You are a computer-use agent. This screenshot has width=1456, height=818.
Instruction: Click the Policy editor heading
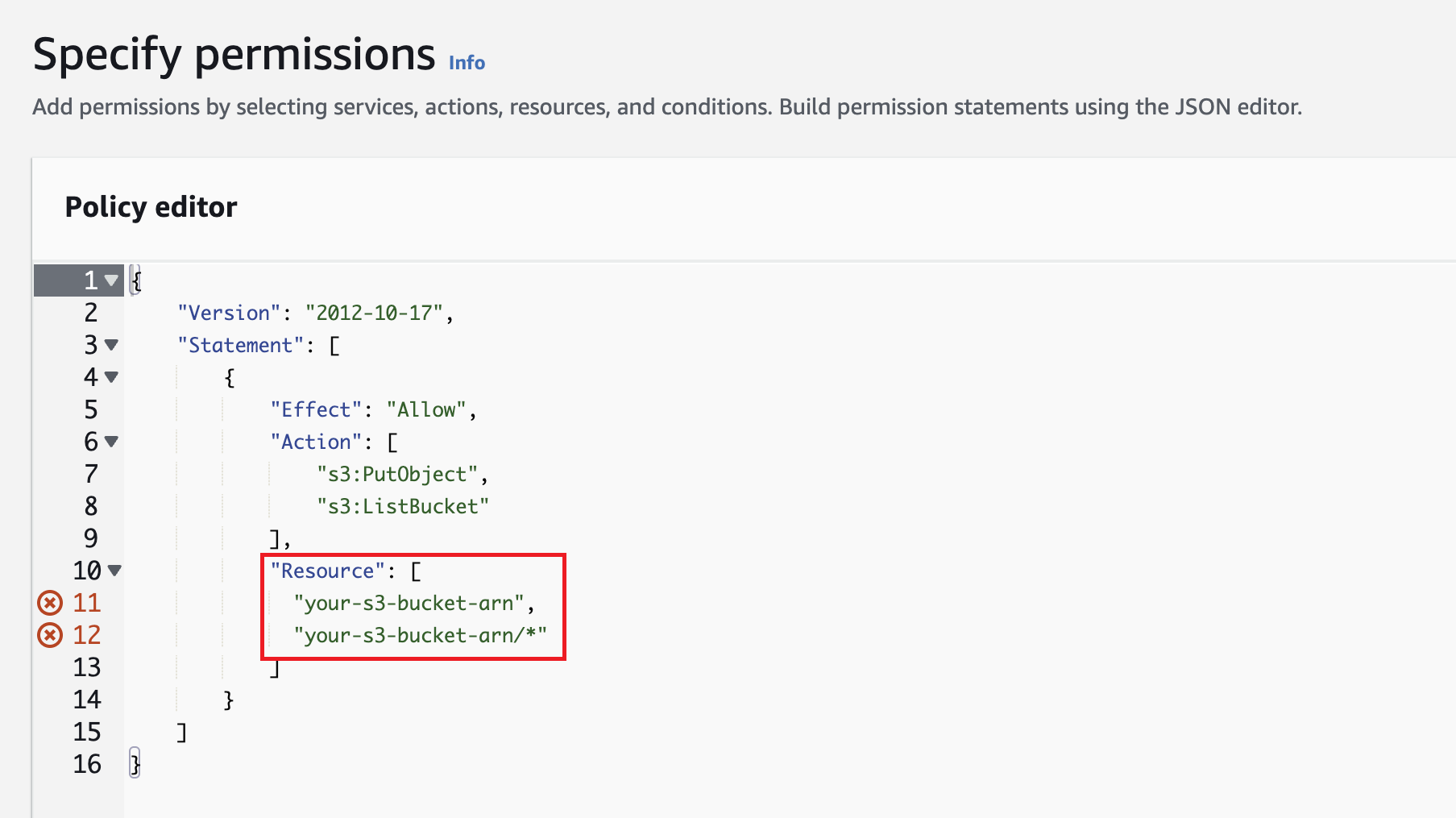tap(150, 207)
